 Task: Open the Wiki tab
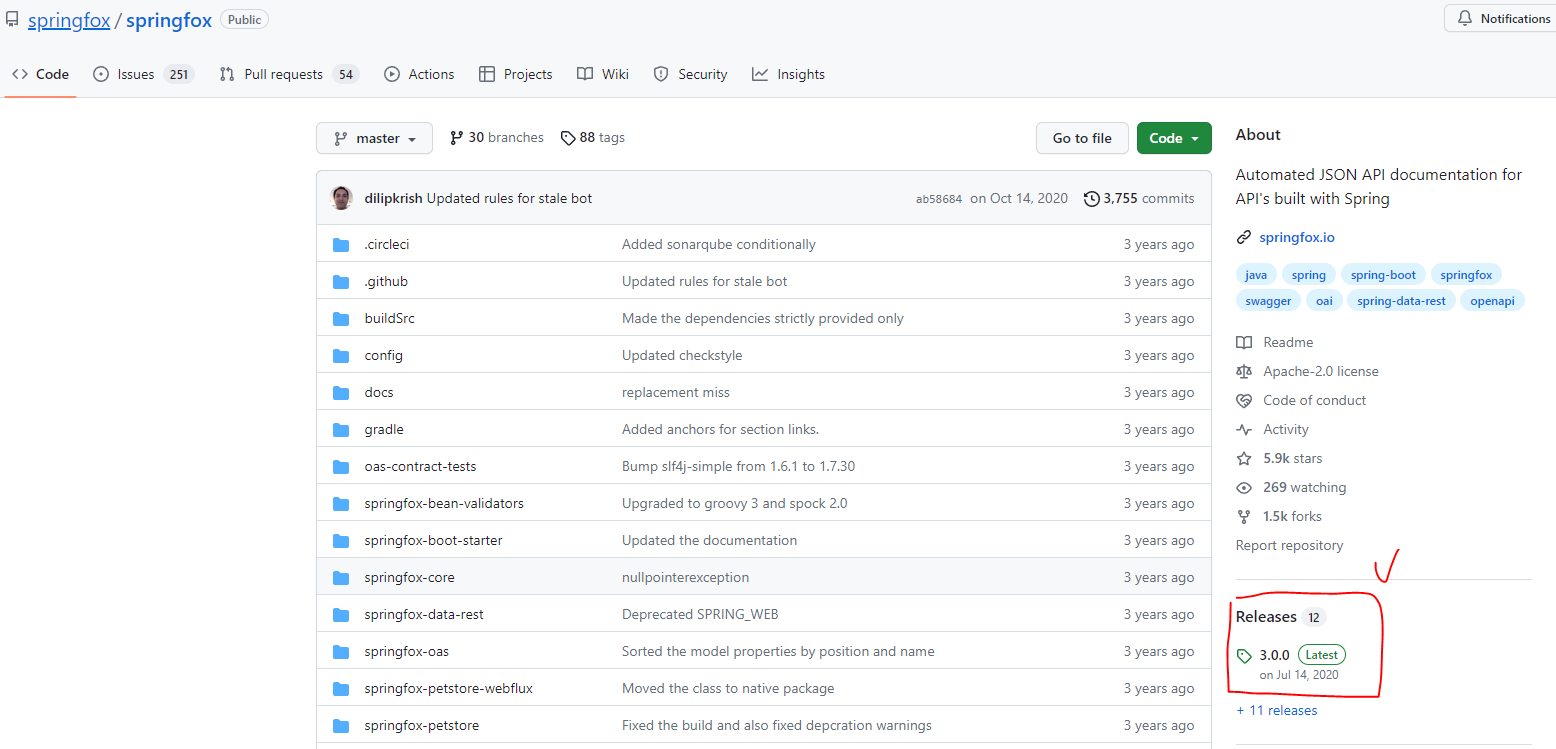point(603,74)
